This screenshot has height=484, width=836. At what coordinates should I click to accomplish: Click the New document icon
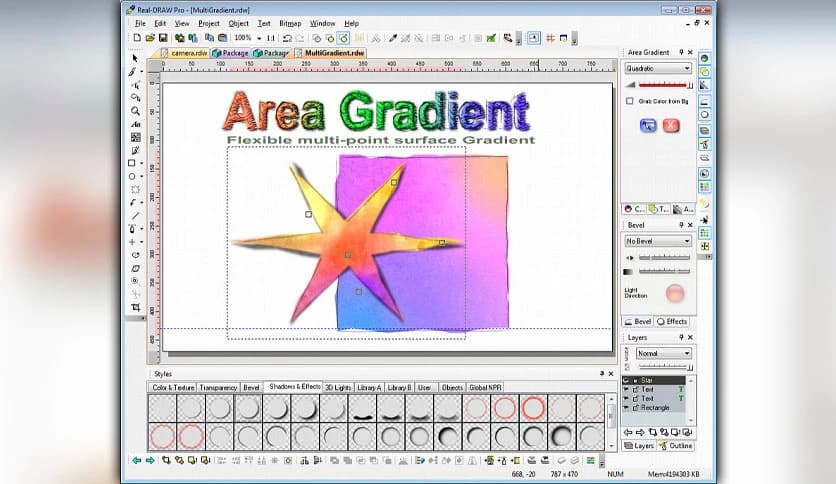pyautogui.click(x=137, y=38)
